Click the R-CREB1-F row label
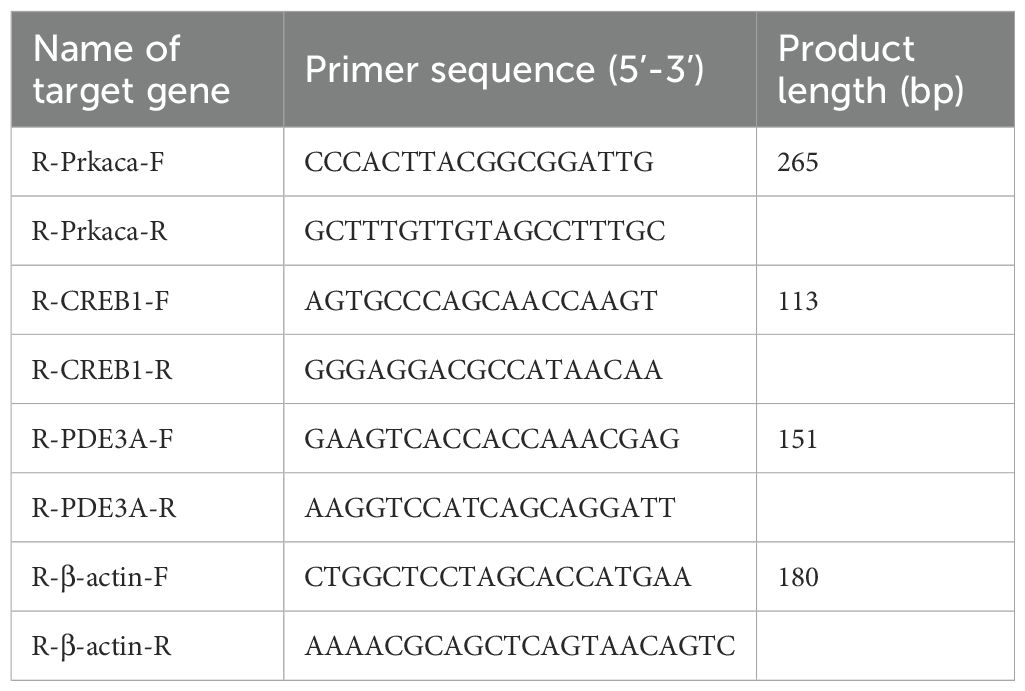This screenshot has height=691, width=1025. 91,300
